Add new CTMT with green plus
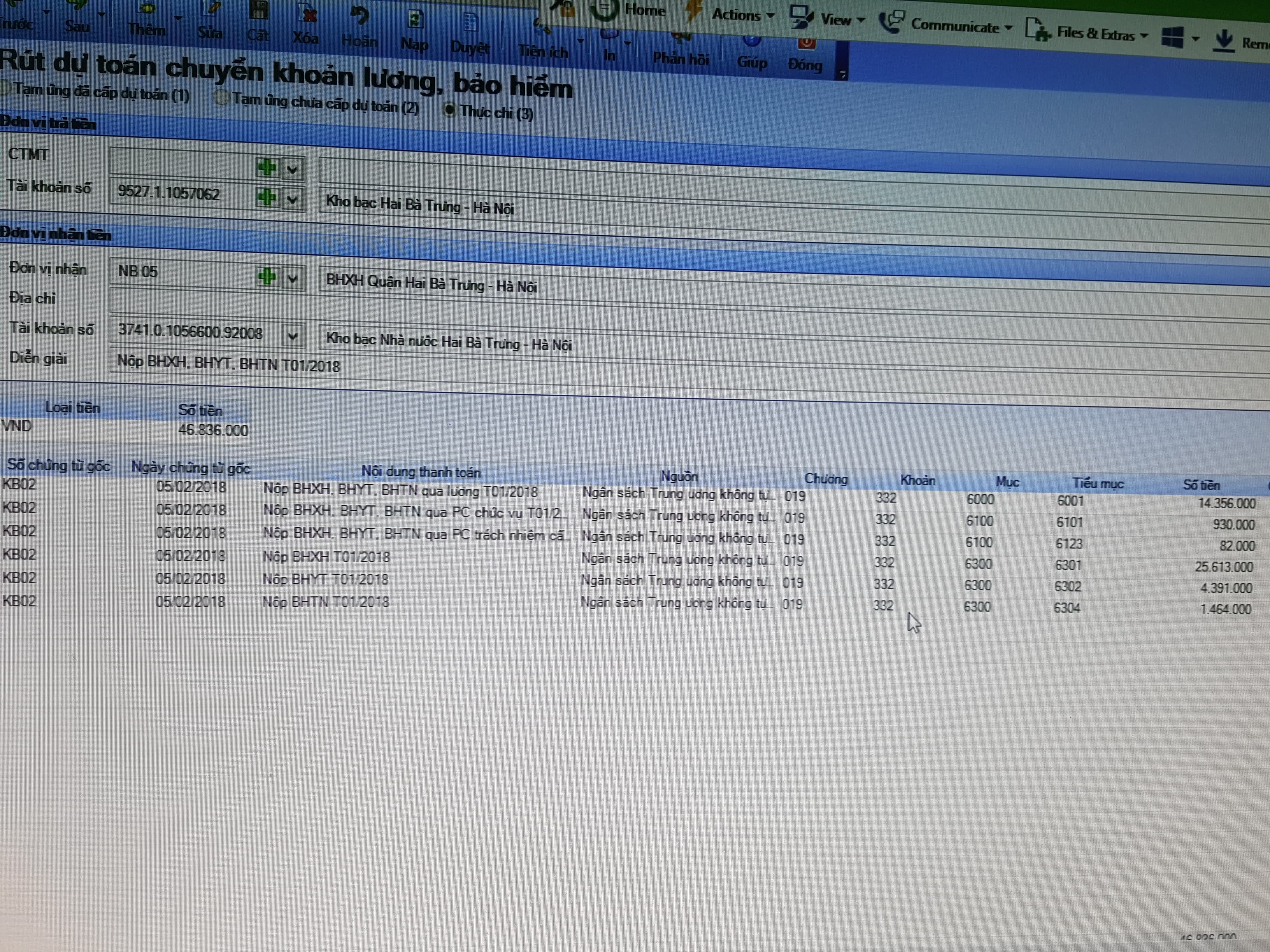 [267, 168]
